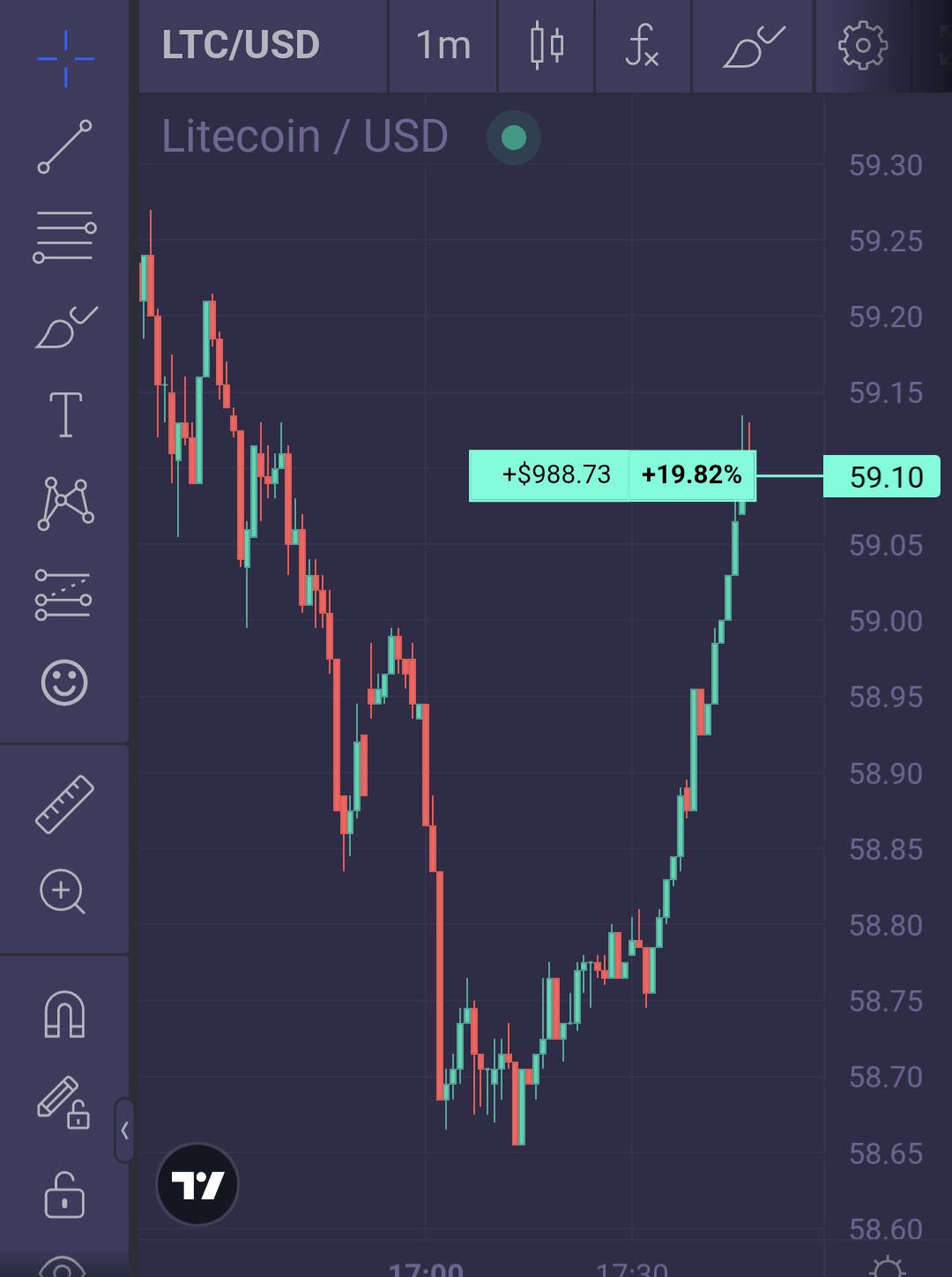Activate the ruler measure tool

click(x=64, y=803)
